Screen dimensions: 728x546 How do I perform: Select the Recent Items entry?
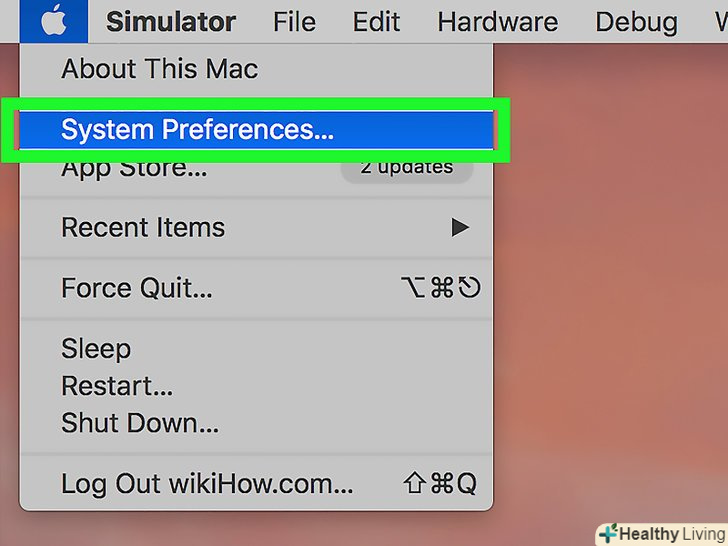[143, 227]
